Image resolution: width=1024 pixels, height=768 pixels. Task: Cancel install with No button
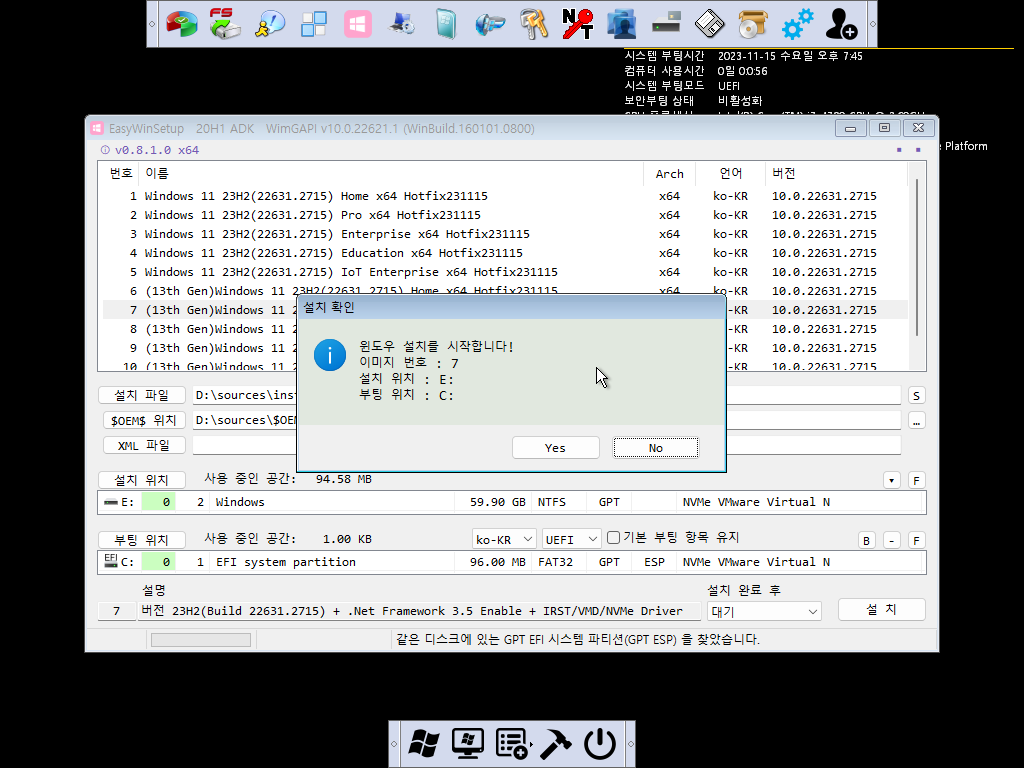click(x=656, y=448)
